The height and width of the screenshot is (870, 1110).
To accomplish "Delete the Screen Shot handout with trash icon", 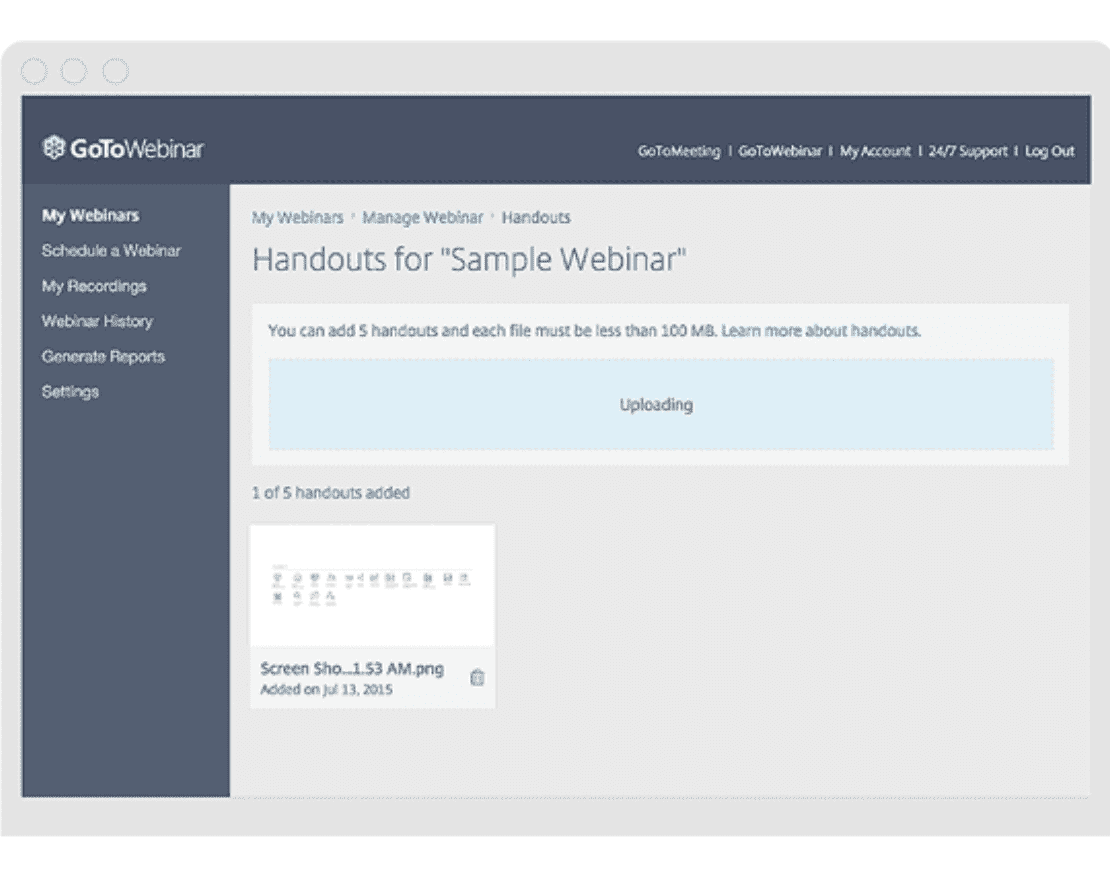I will [x=477, y=678].
